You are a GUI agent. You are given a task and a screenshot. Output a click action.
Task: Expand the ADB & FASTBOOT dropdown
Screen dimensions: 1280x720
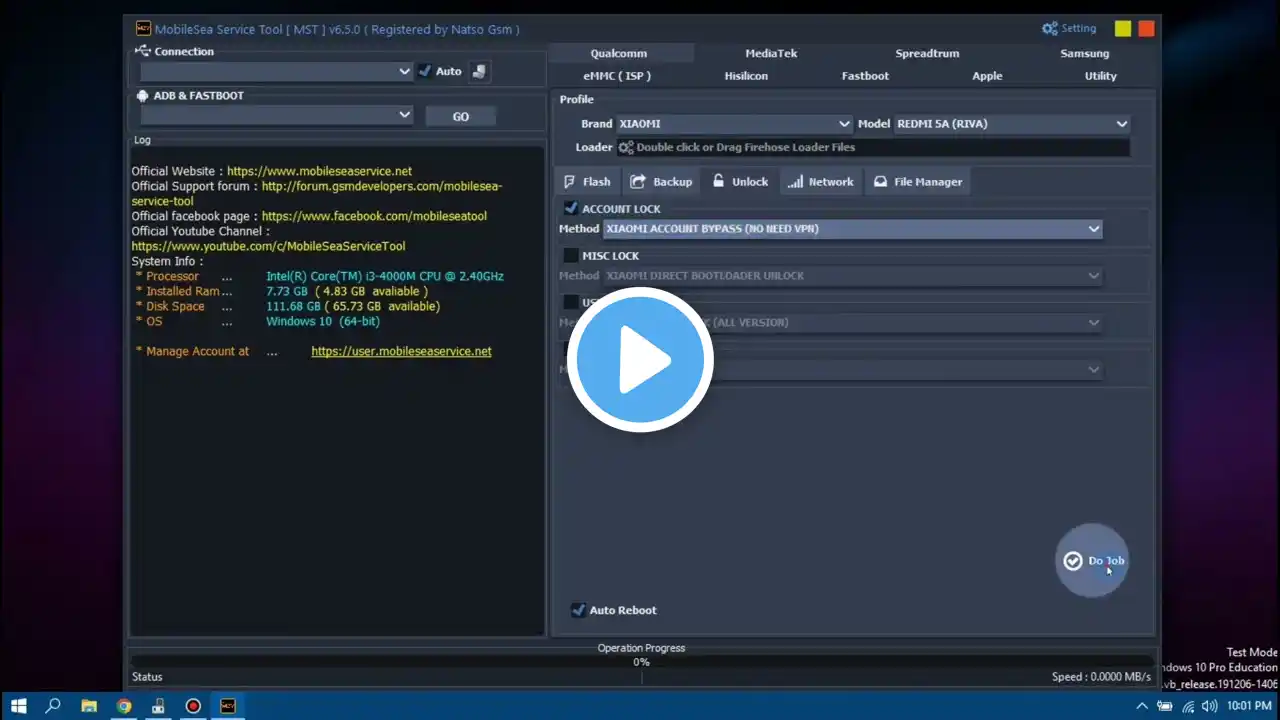tap(277, 115)
